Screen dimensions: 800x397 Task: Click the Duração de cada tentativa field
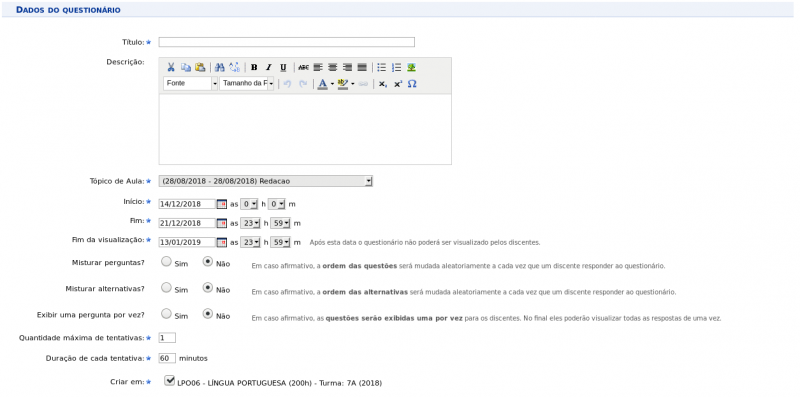[167, 358]
